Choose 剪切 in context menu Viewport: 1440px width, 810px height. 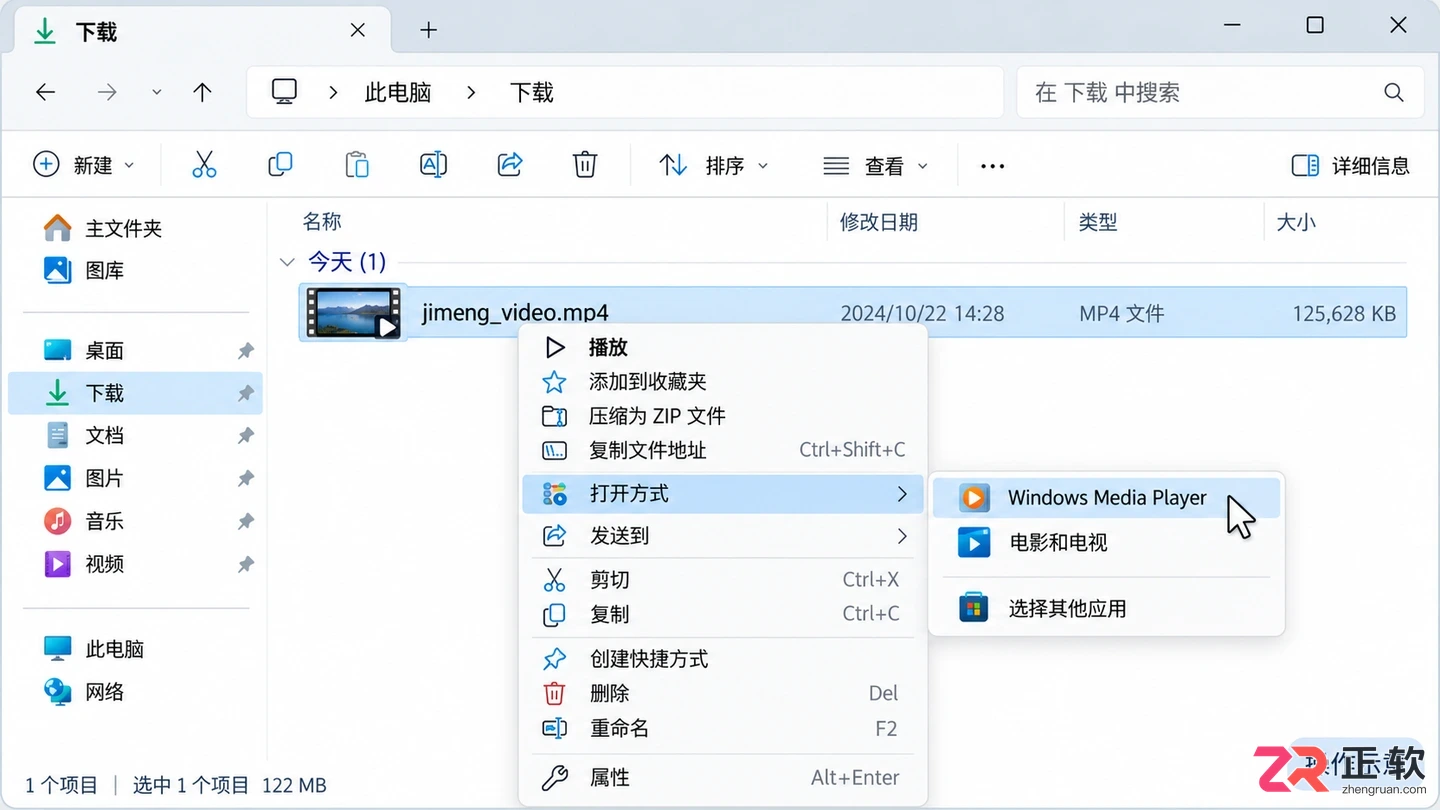click(724, 580)
